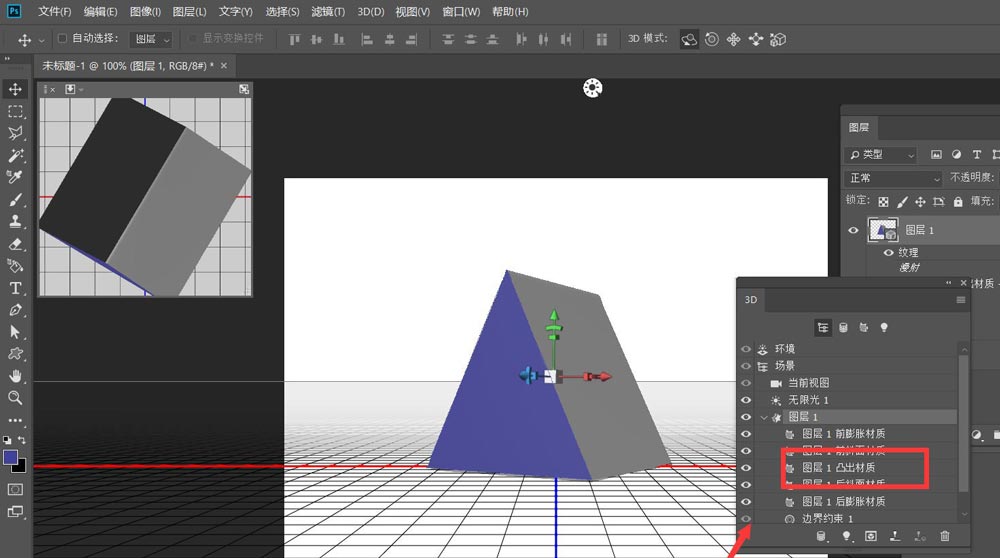This screenshot has height=558, width=1000.
Task: Select 当前视图 in 3D panel
Action: (809, 383)
